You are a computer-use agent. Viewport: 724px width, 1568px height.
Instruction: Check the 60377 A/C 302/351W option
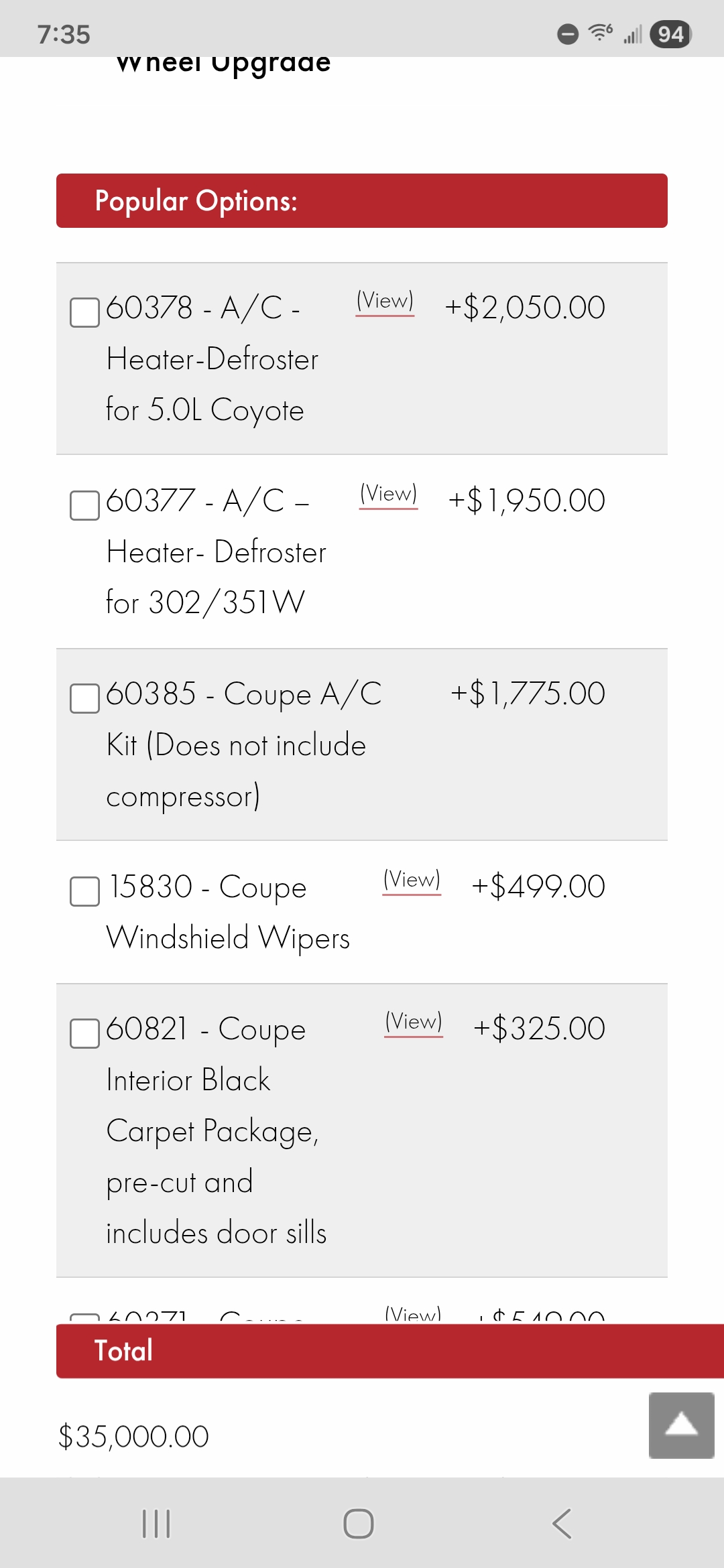84,505
